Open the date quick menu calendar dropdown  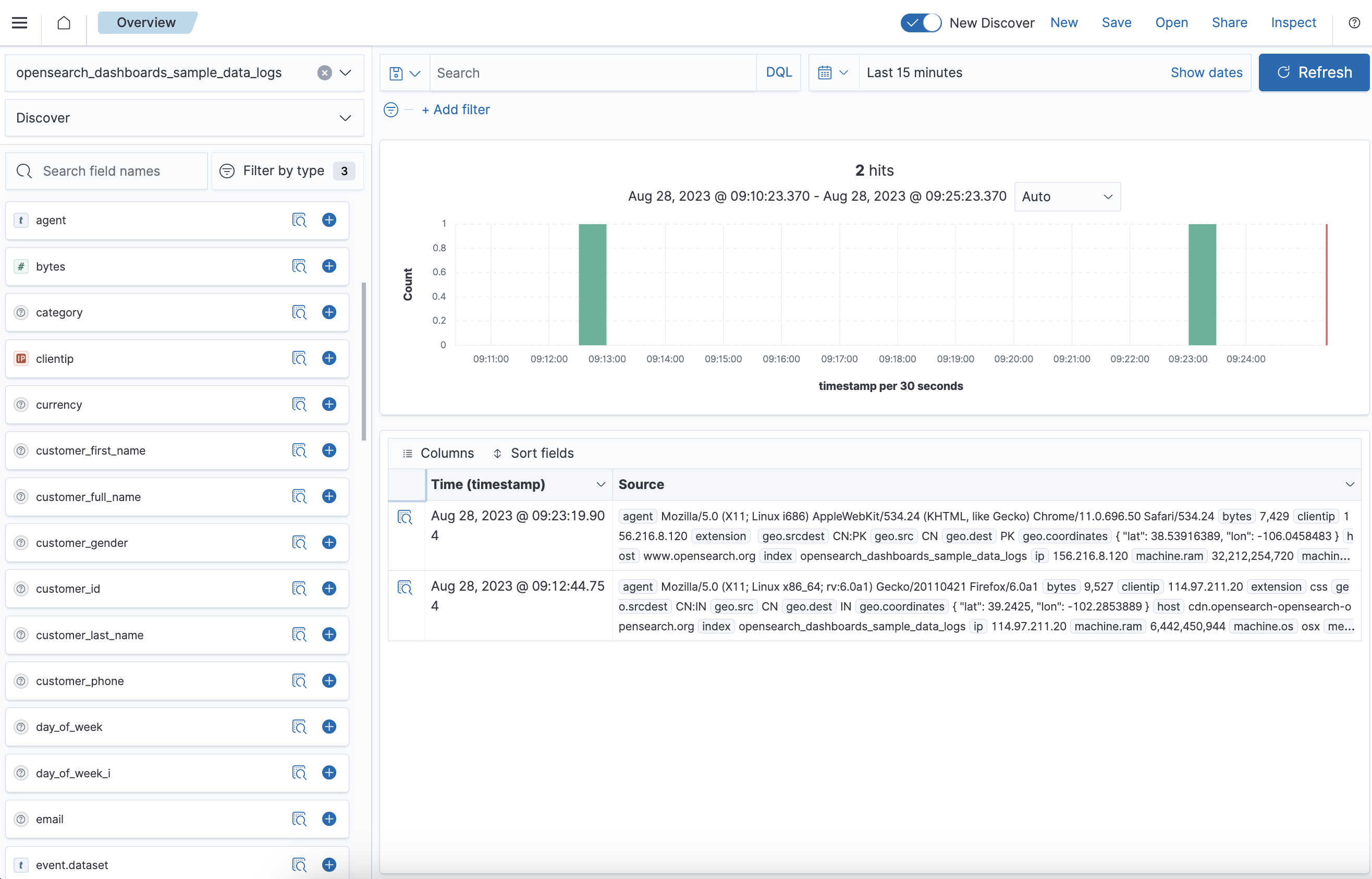[832, 73]
